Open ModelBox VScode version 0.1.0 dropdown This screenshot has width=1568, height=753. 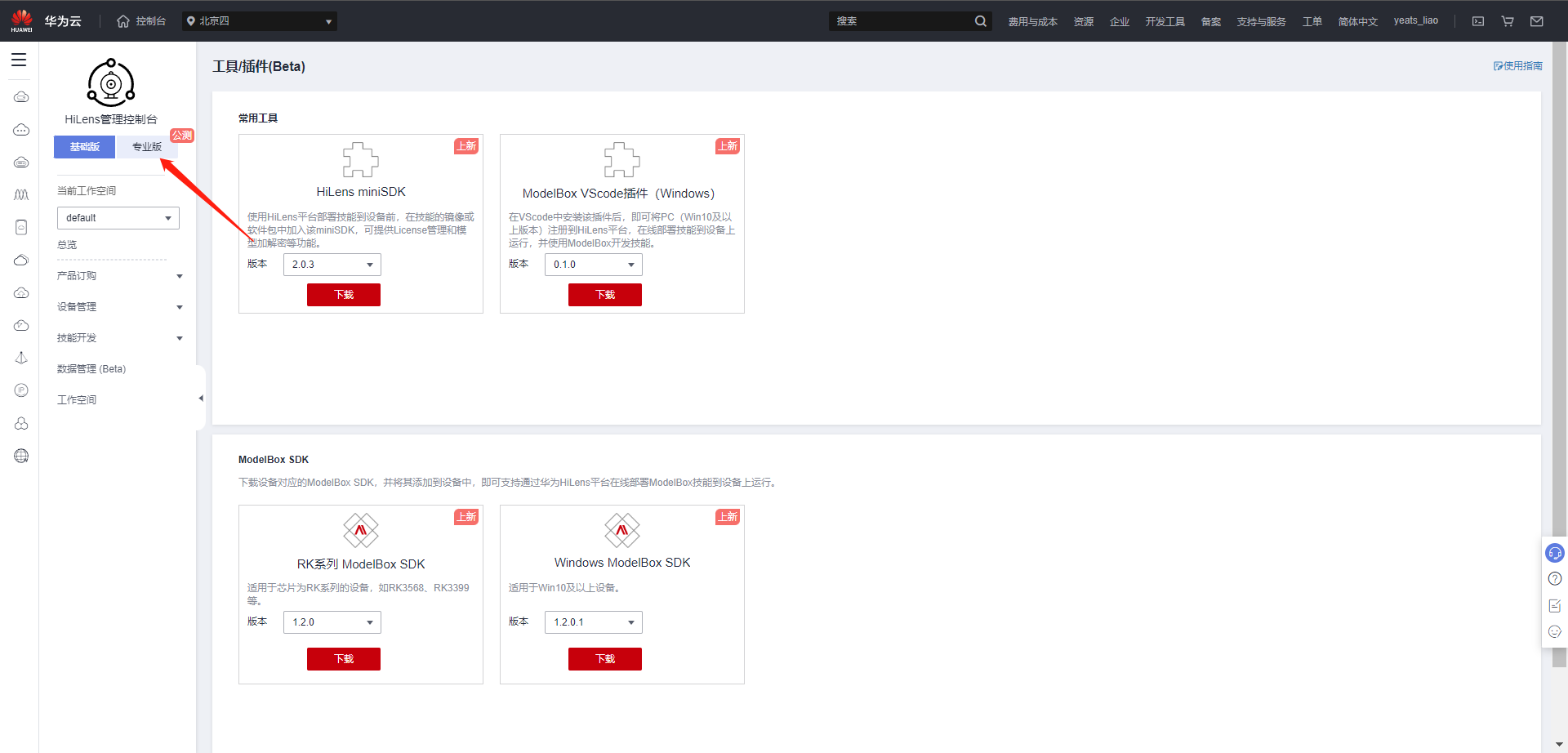coord(594,265)
